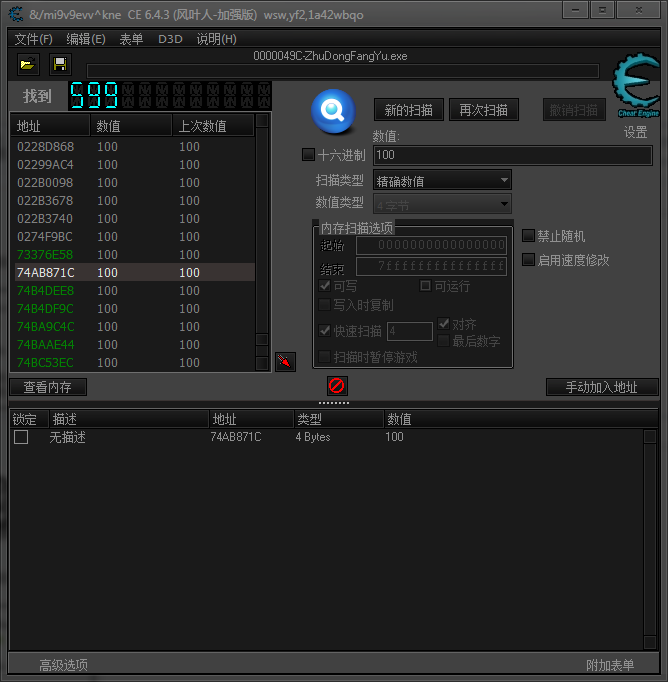Select result row 022B0098

tap(134, 182)
